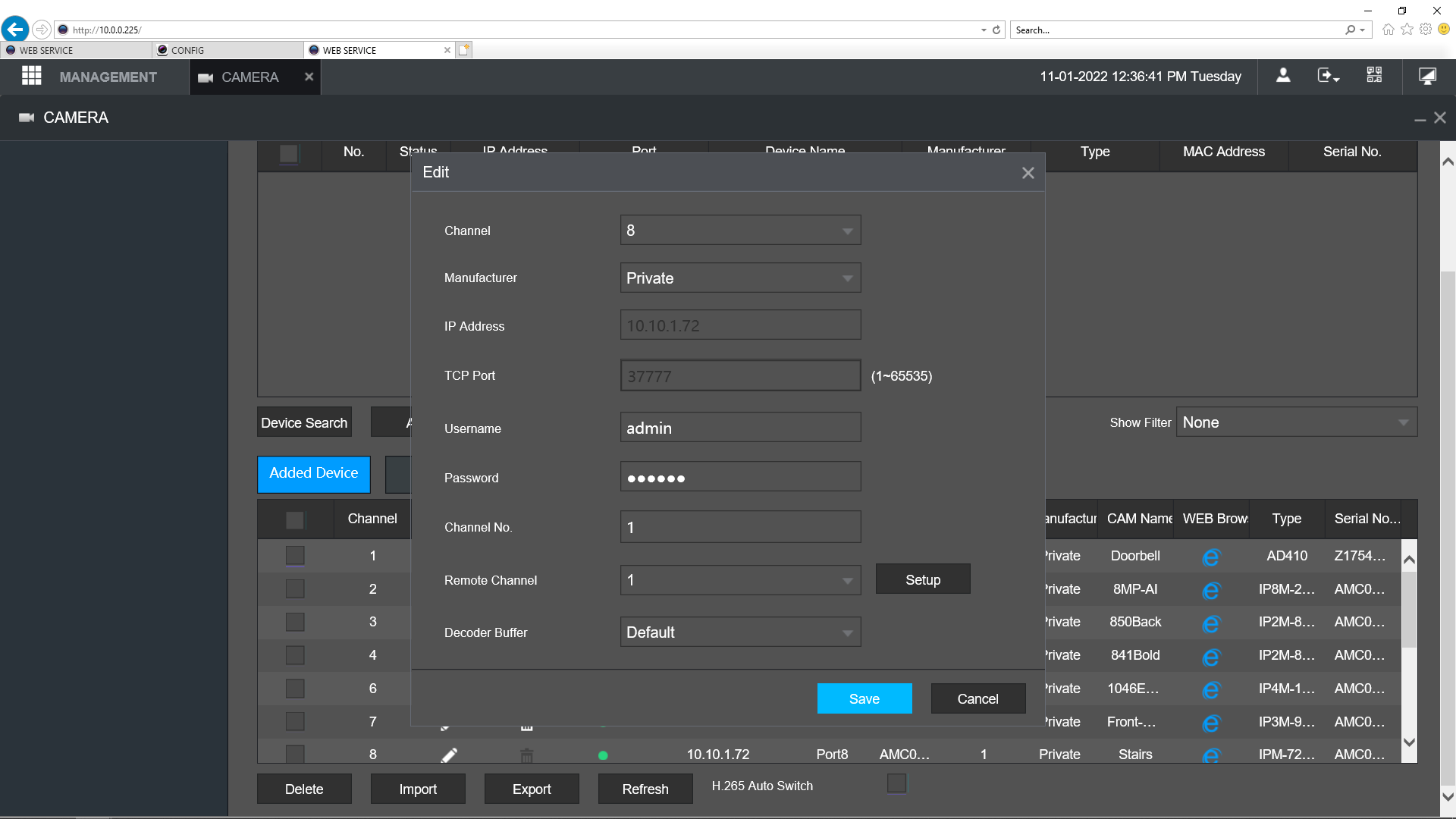Screen dimensions: 1456x819
Task: Switch to the CONFIG browser tab
Action: pos(227,50)
